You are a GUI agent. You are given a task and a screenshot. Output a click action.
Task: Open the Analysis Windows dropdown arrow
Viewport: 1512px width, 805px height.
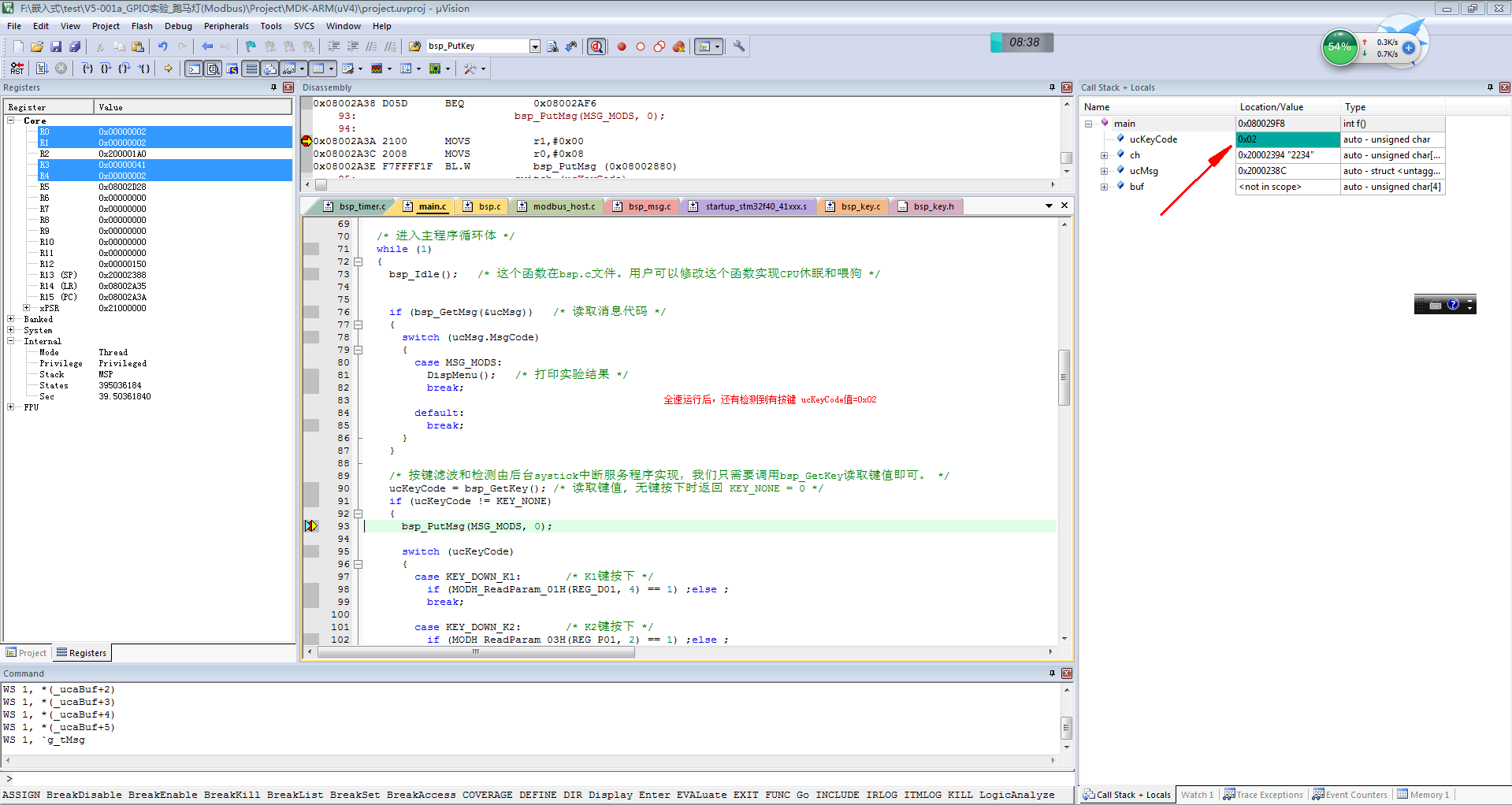pos(389,69)
